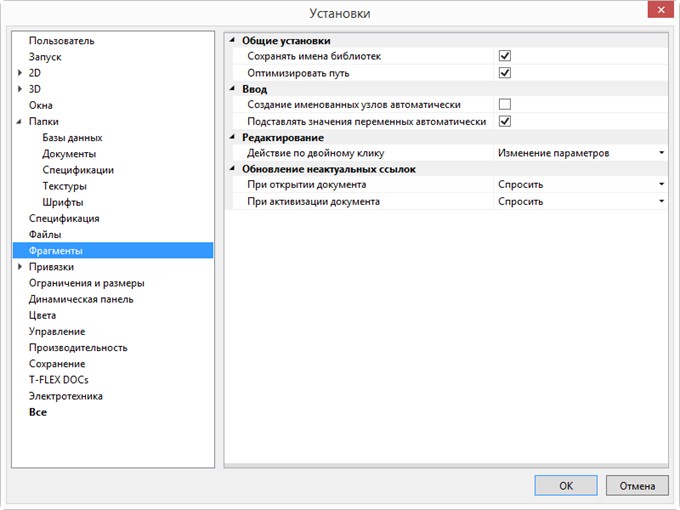Screen dimensions: 680x510
Task: Expand the 3D tree node arrow
Action: [19, 89]
